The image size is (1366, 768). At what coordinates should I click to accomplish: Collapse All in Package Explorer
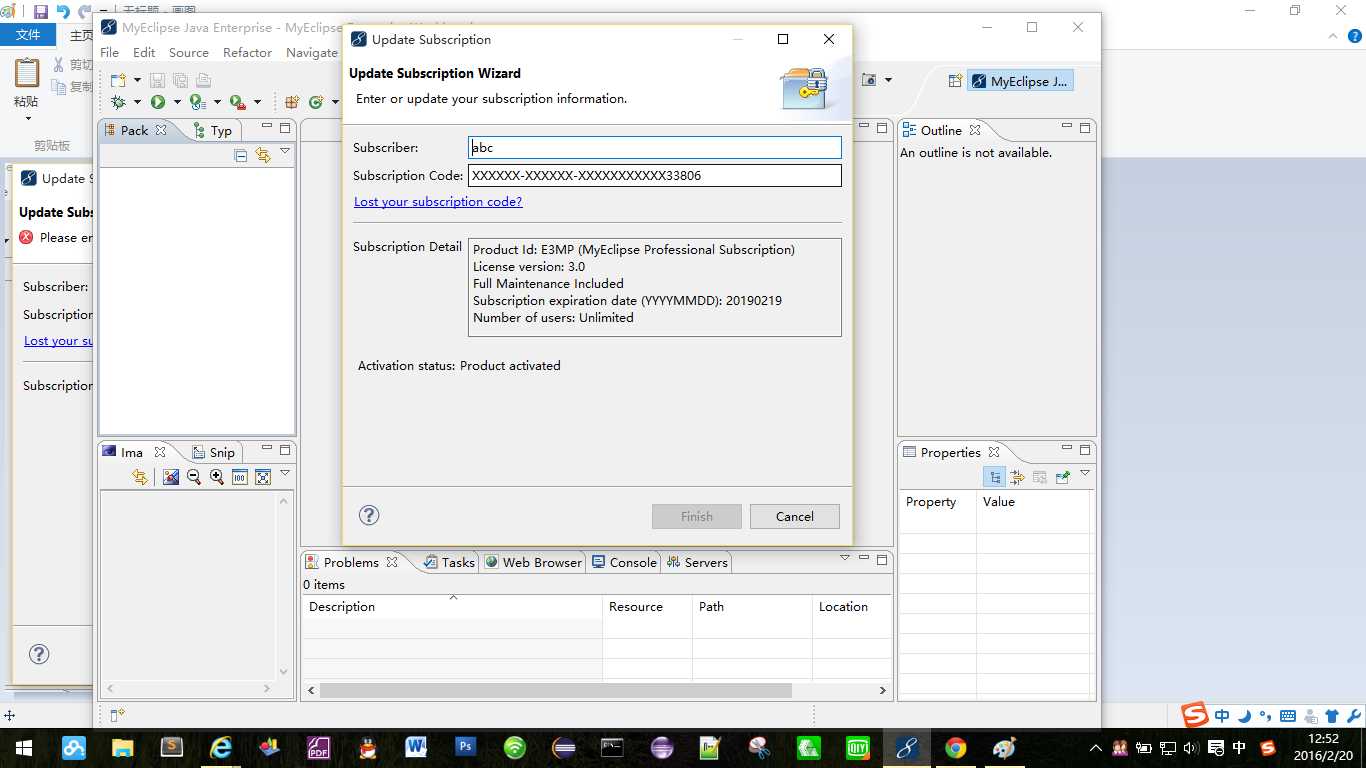241,155
